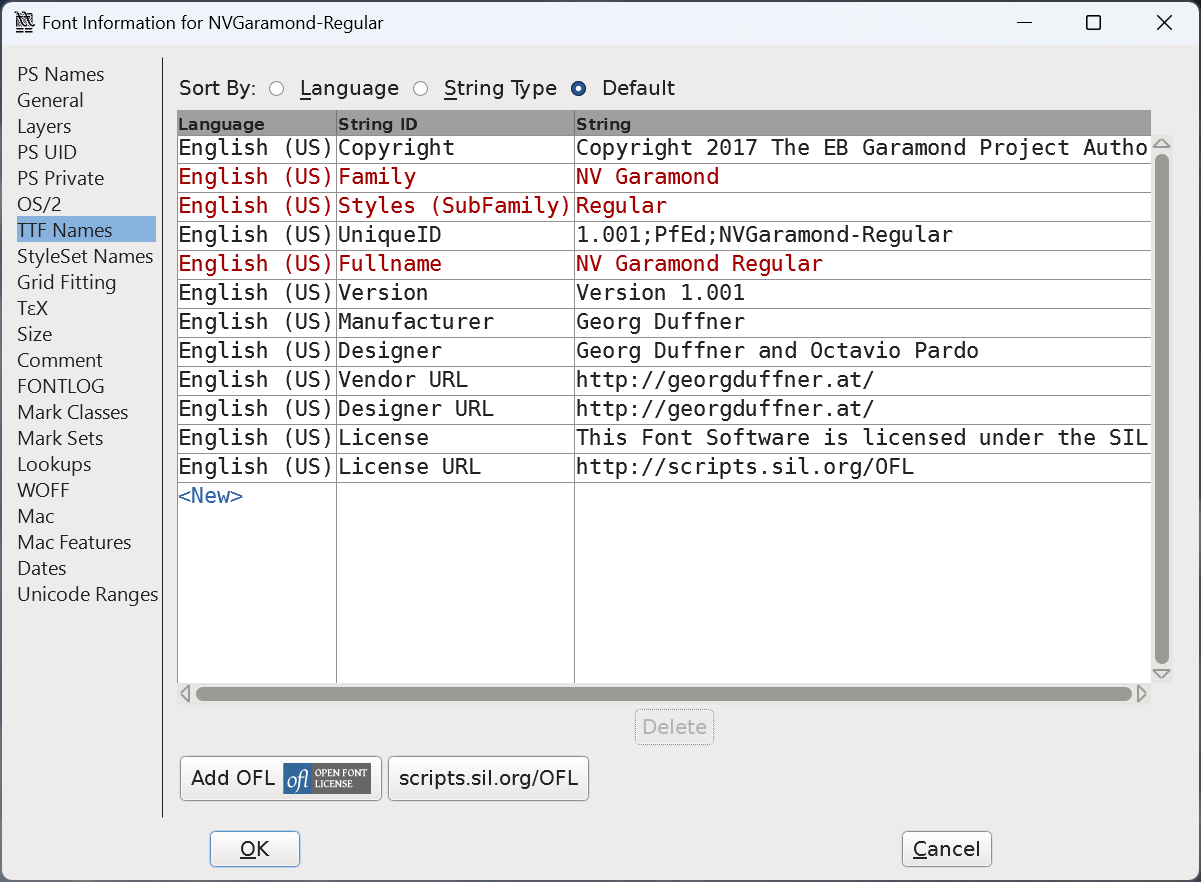Go to PS Private section
Image resolution: width=1201 pixels, height=882 pixels.
[x=61, y=179]
